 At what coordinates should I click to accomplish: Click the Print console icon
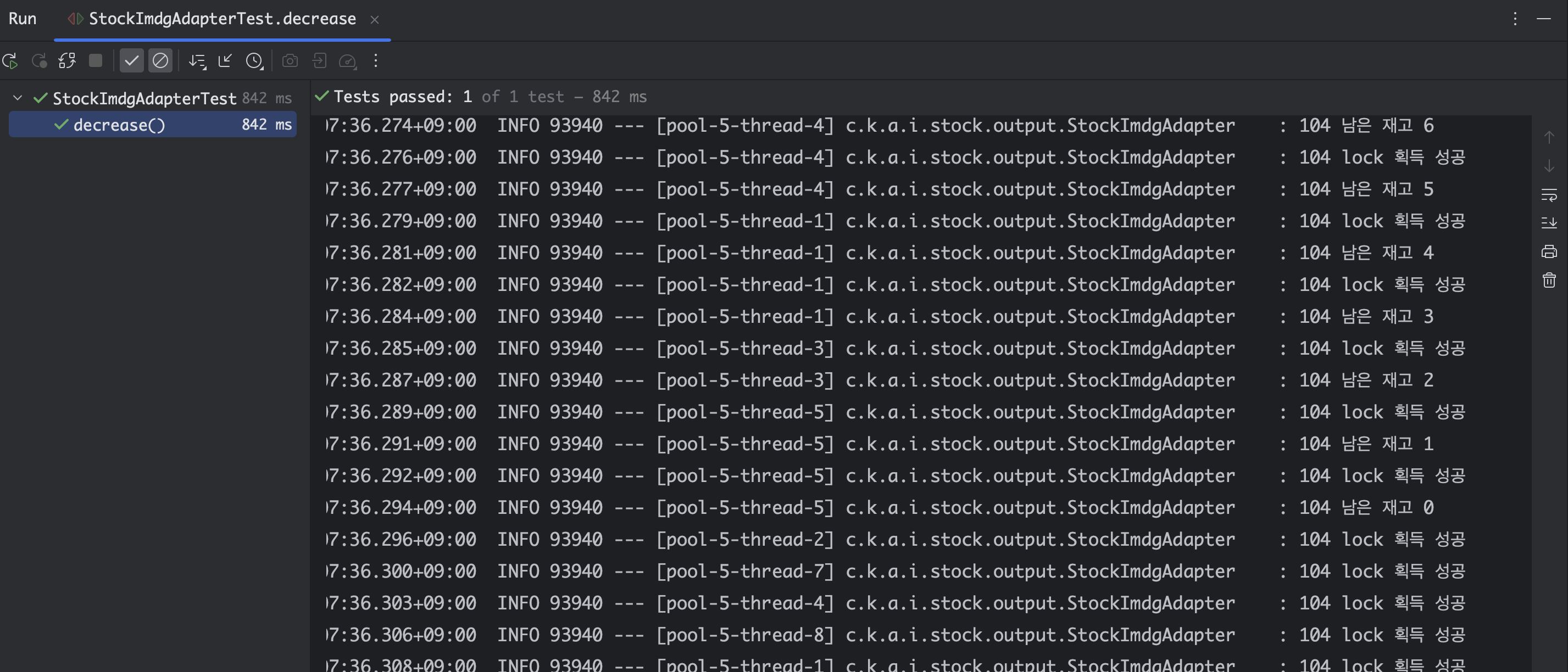[1549, 251]
